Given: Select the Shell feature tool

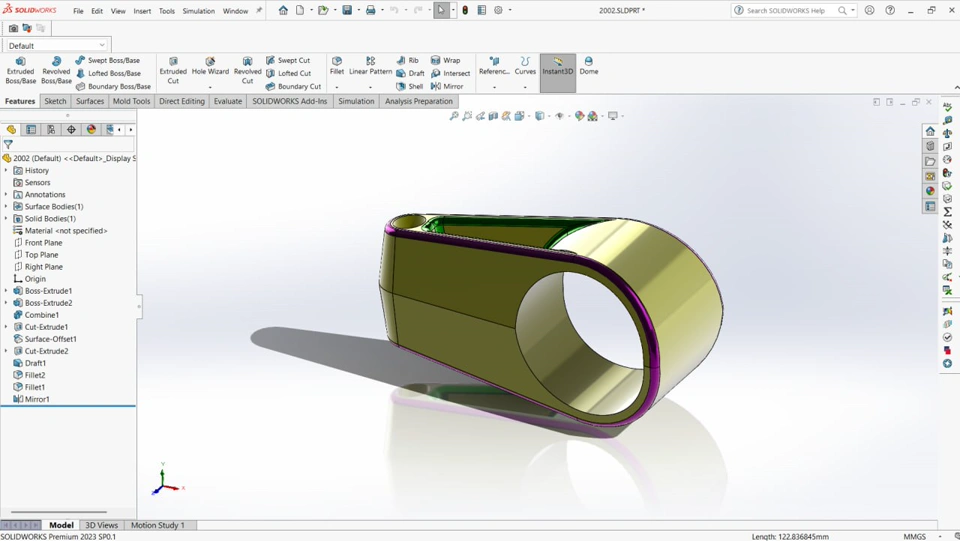Looking at the screenshot, I should (410, 86).
